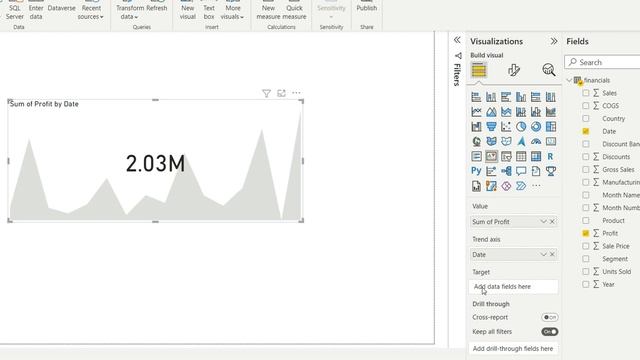Select the Gauge visual
Screen dimensions: 640x360
point(536,142)
